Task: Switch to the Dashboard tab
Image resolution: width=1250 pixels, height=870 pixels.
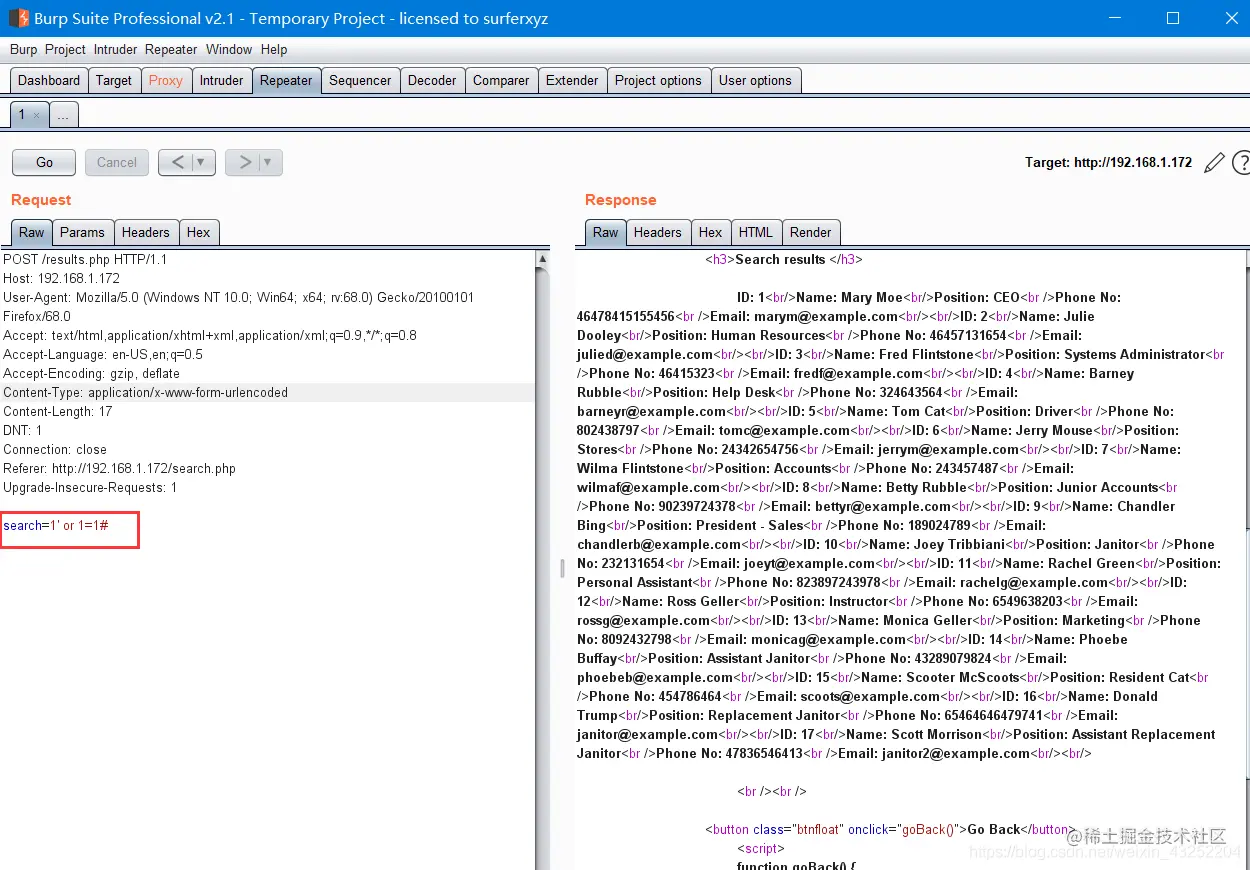Action: [49, 81]
